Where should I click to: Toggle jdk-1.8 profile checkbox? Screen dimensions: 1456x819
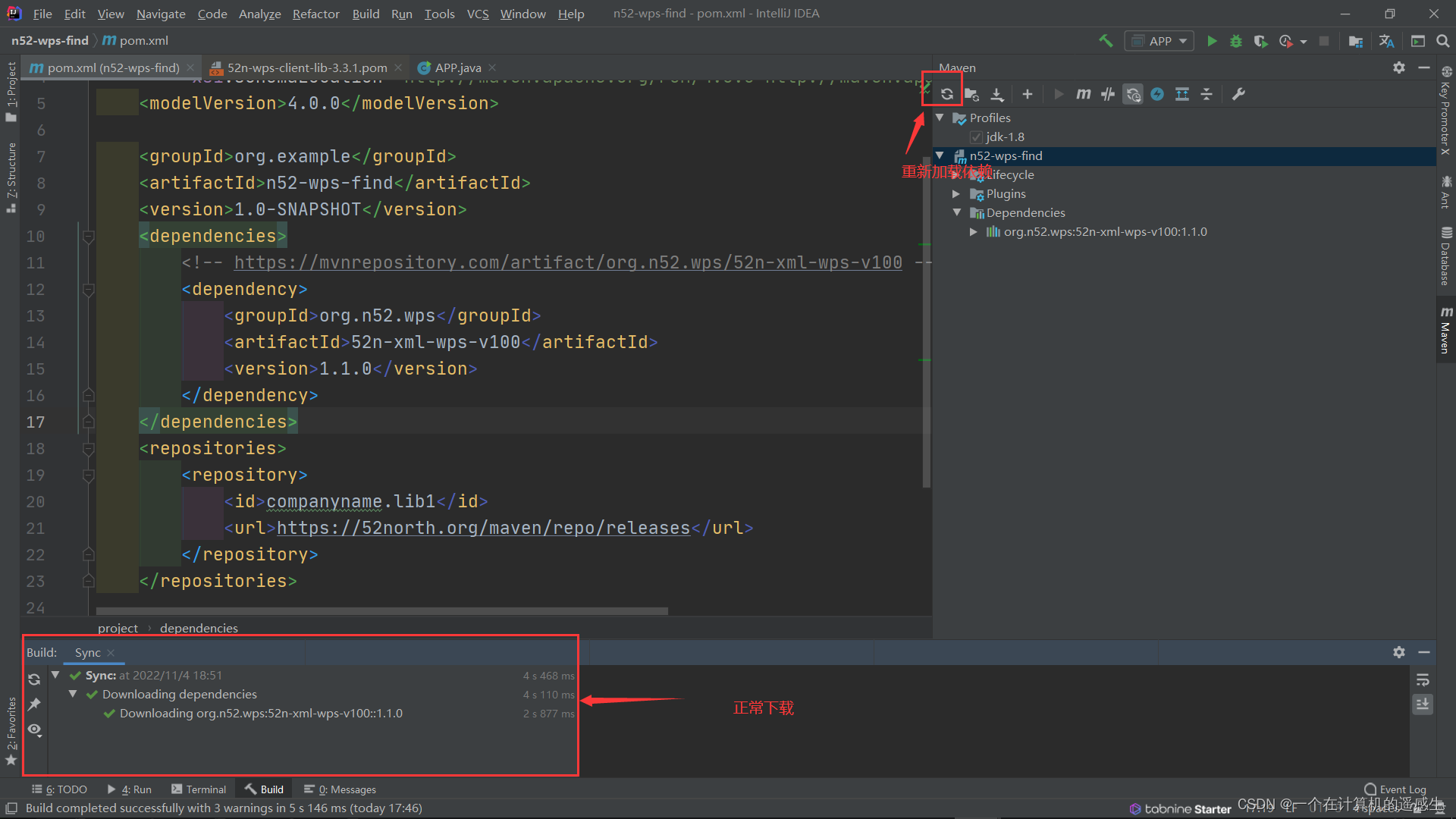[x=976, y=137]
